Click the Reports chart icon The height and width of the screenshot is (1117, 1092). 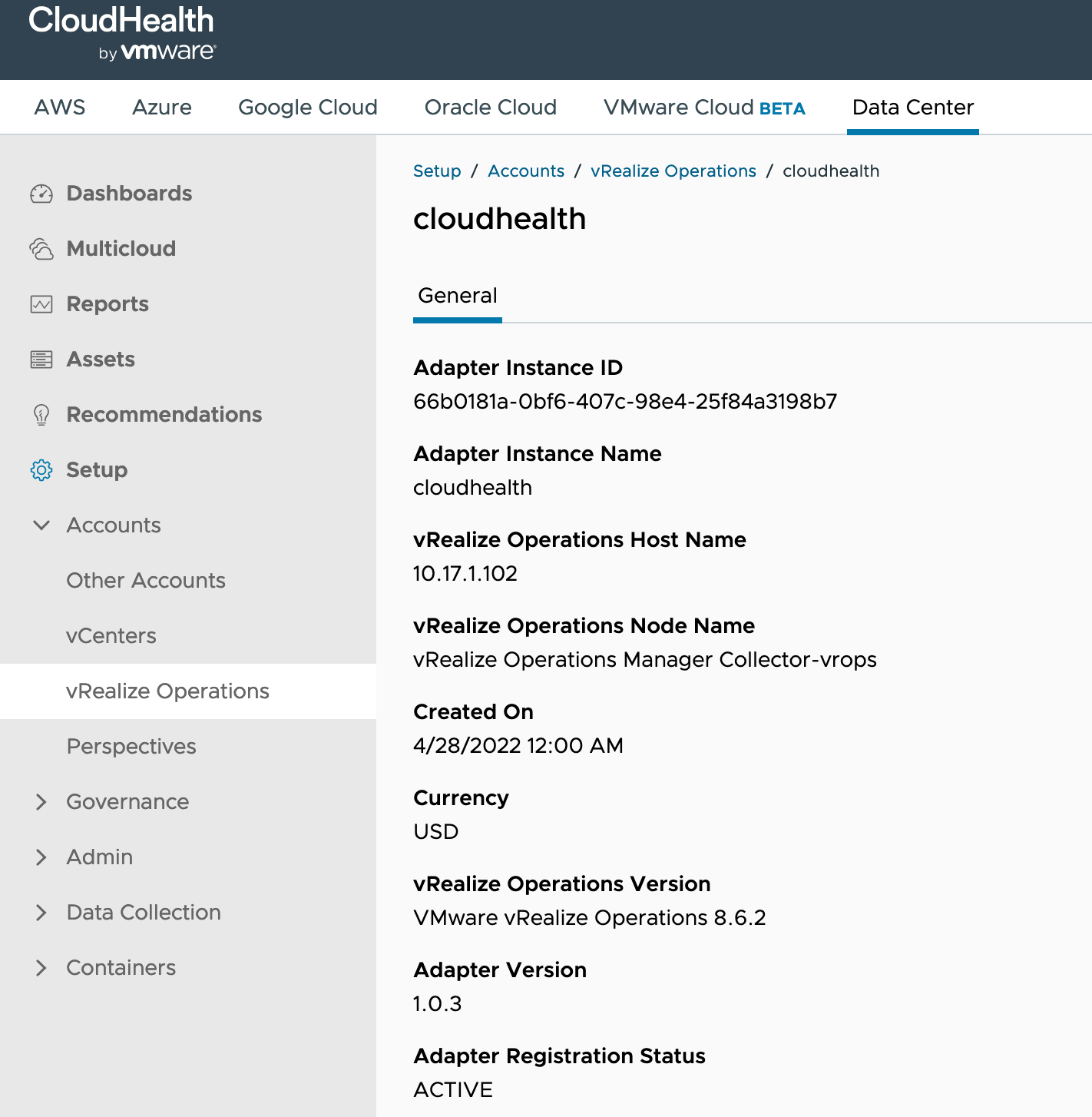click(41, 304)
